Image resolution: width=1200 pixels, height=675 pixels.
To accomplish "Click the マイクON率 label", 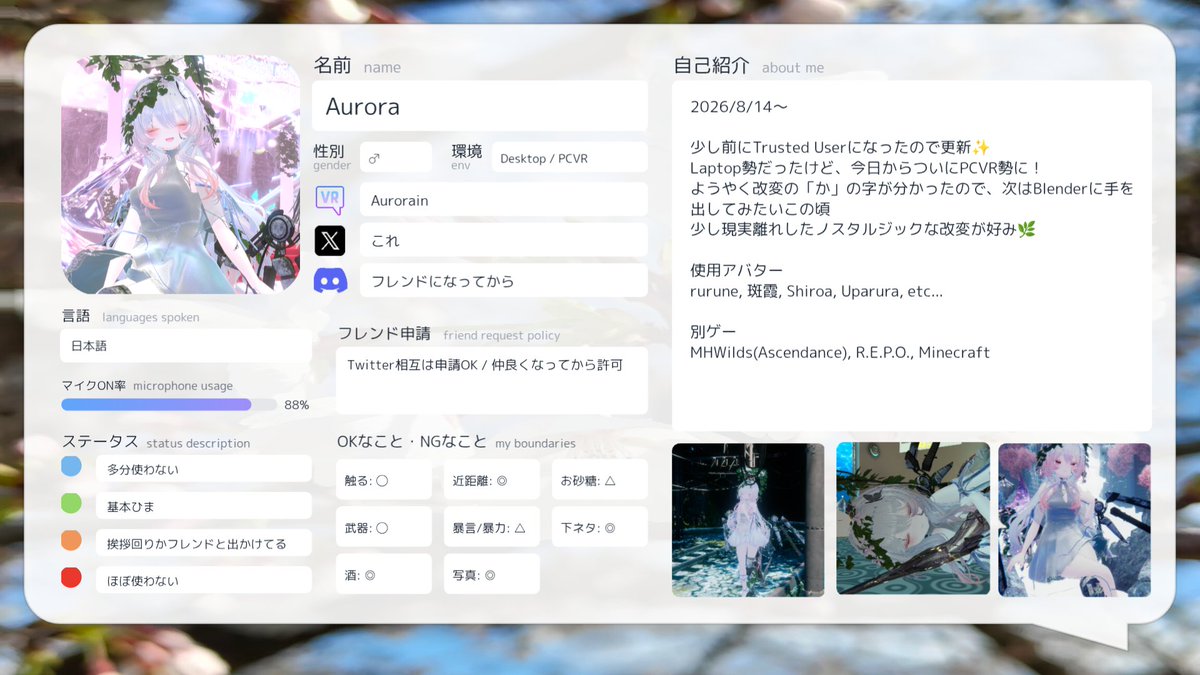I will coord(93,385).
